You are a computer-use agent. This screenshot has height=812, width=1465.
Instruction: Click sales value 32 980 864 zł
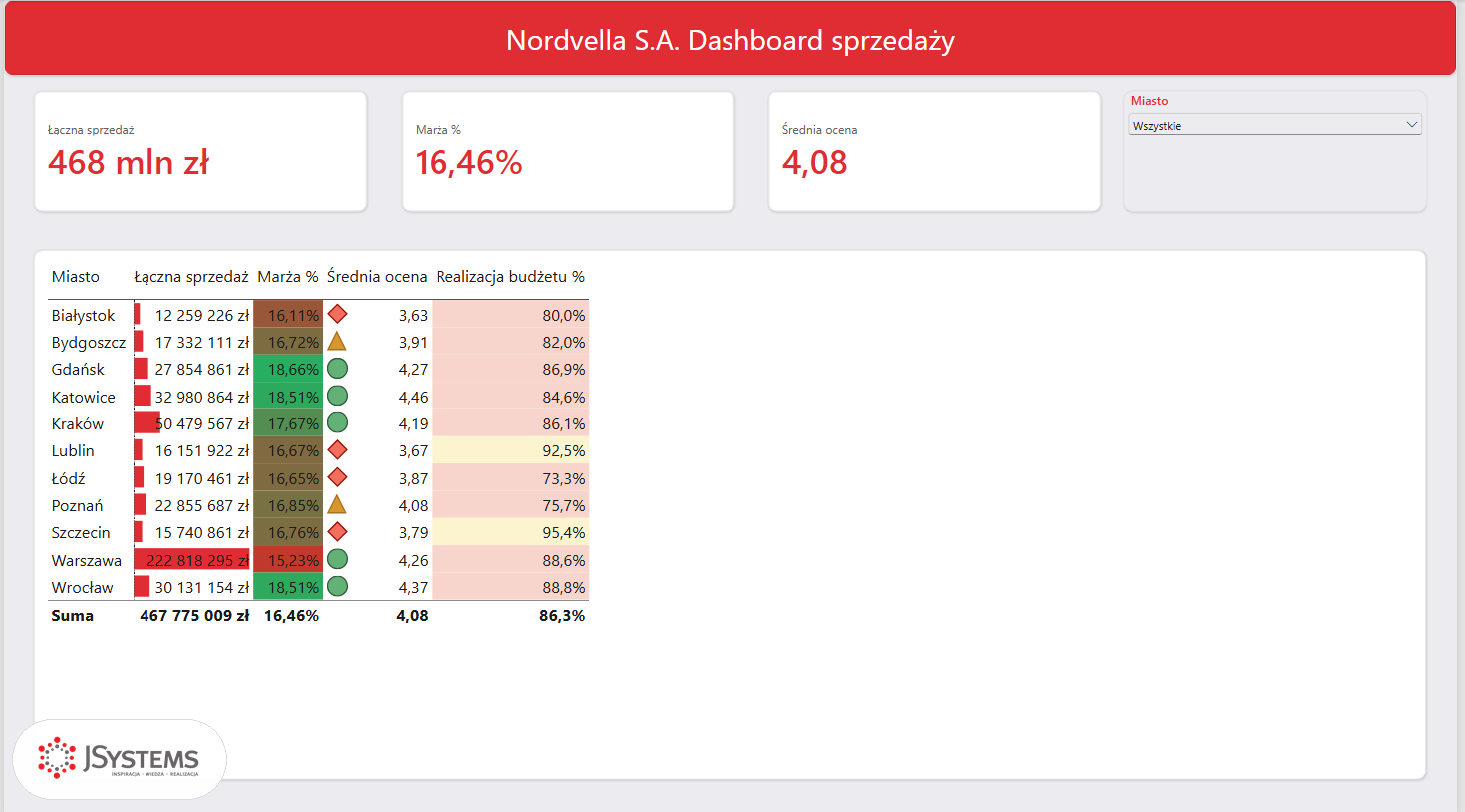[202, 397]
